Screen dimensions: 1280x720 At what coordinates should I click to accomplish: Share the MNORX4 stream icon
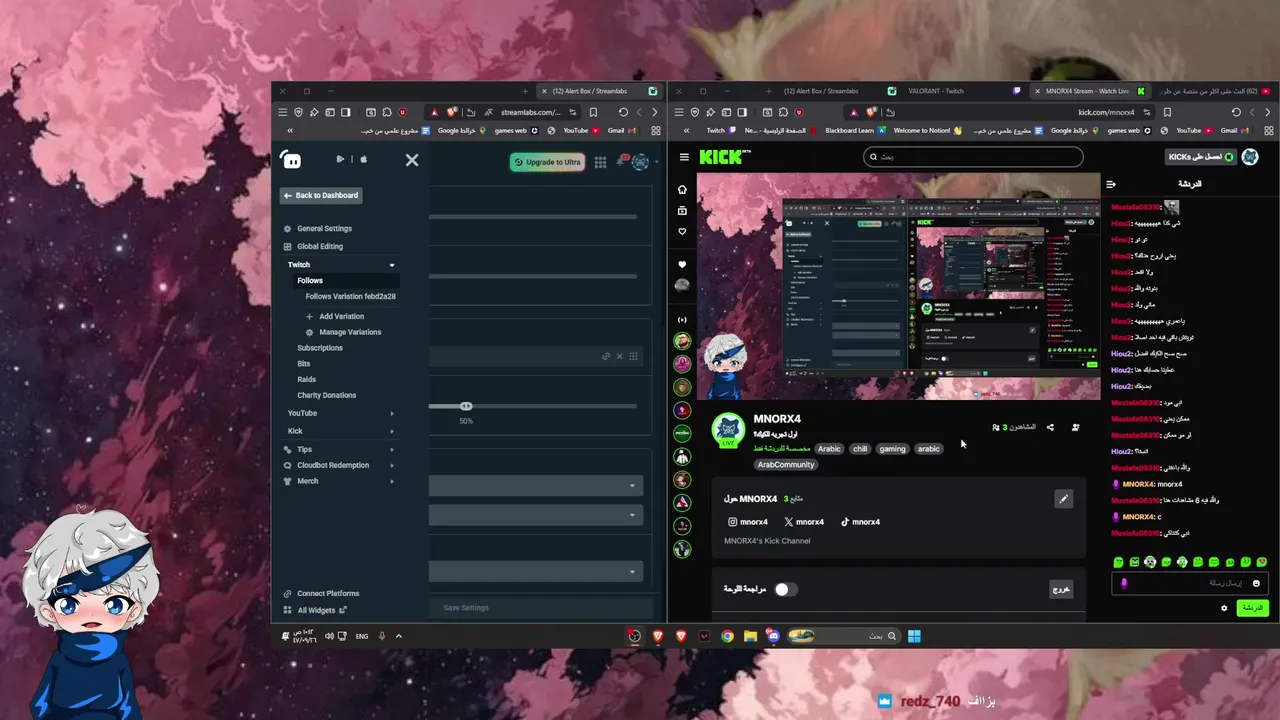[x=1050, y=428]
